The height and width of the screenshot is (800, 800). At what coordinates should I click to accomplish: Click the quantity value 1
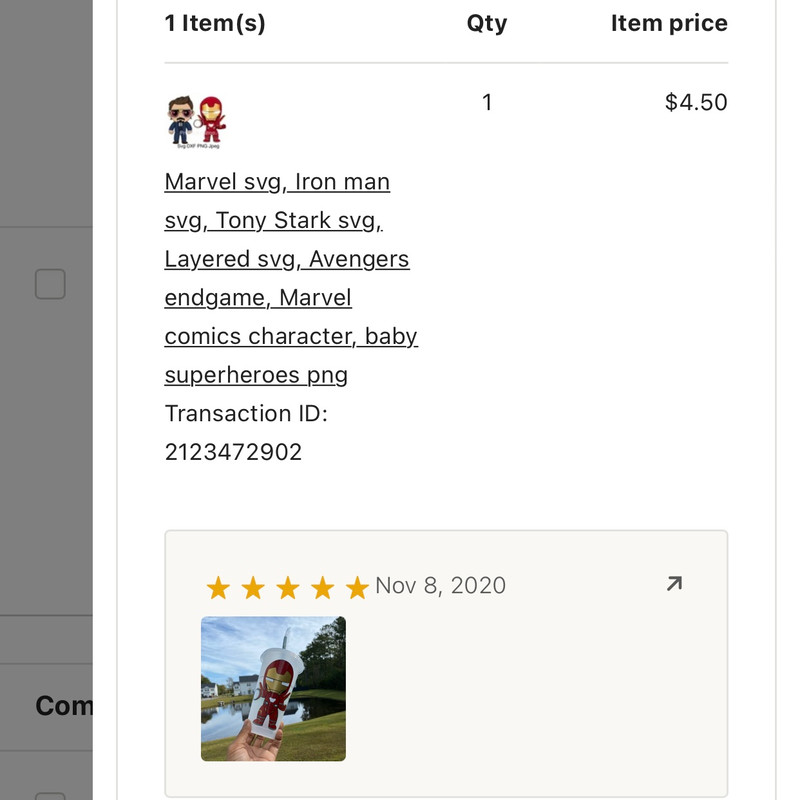(x=487, y=102)
